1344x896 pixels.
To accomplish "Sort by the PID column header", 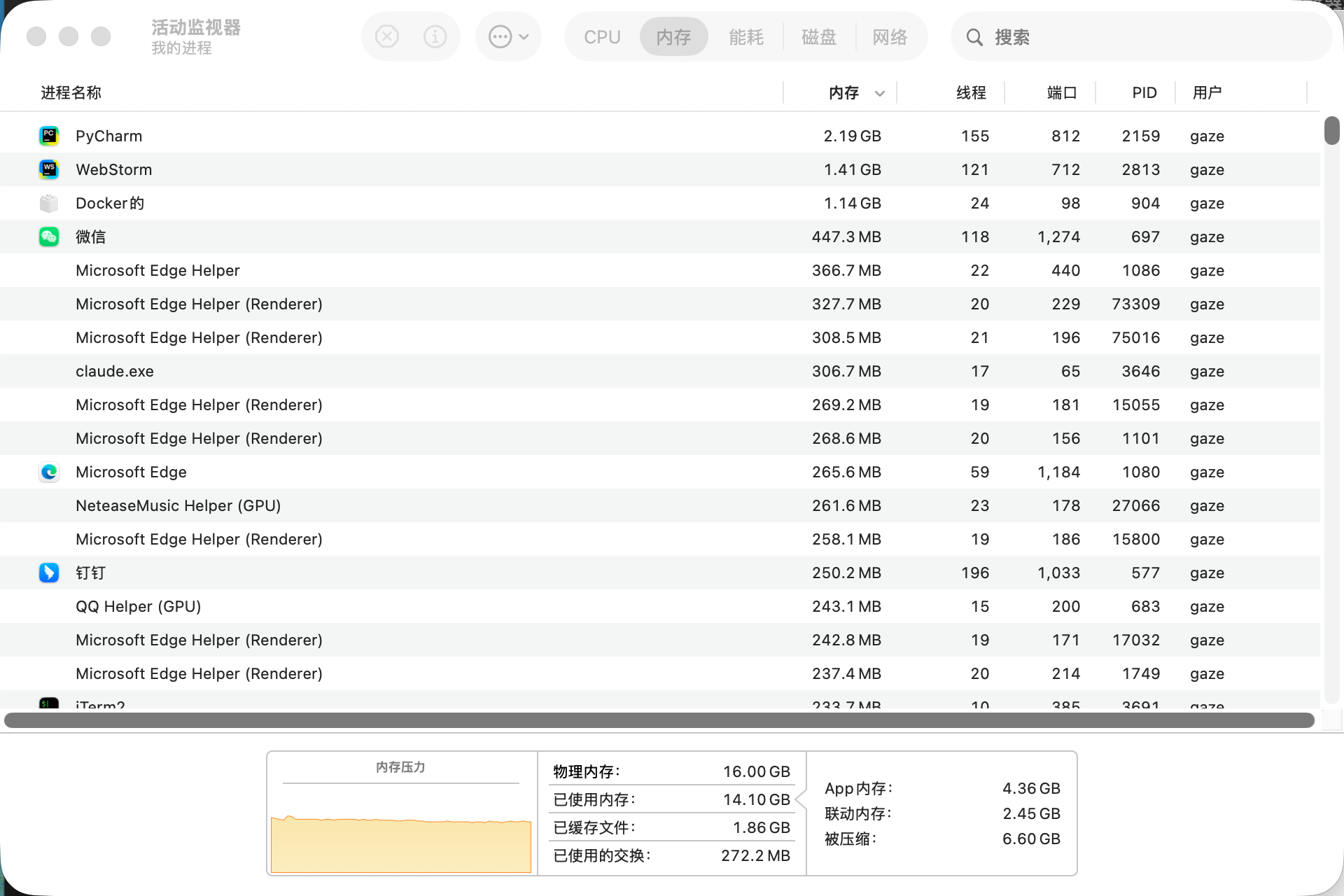I will pos(1144,92).
